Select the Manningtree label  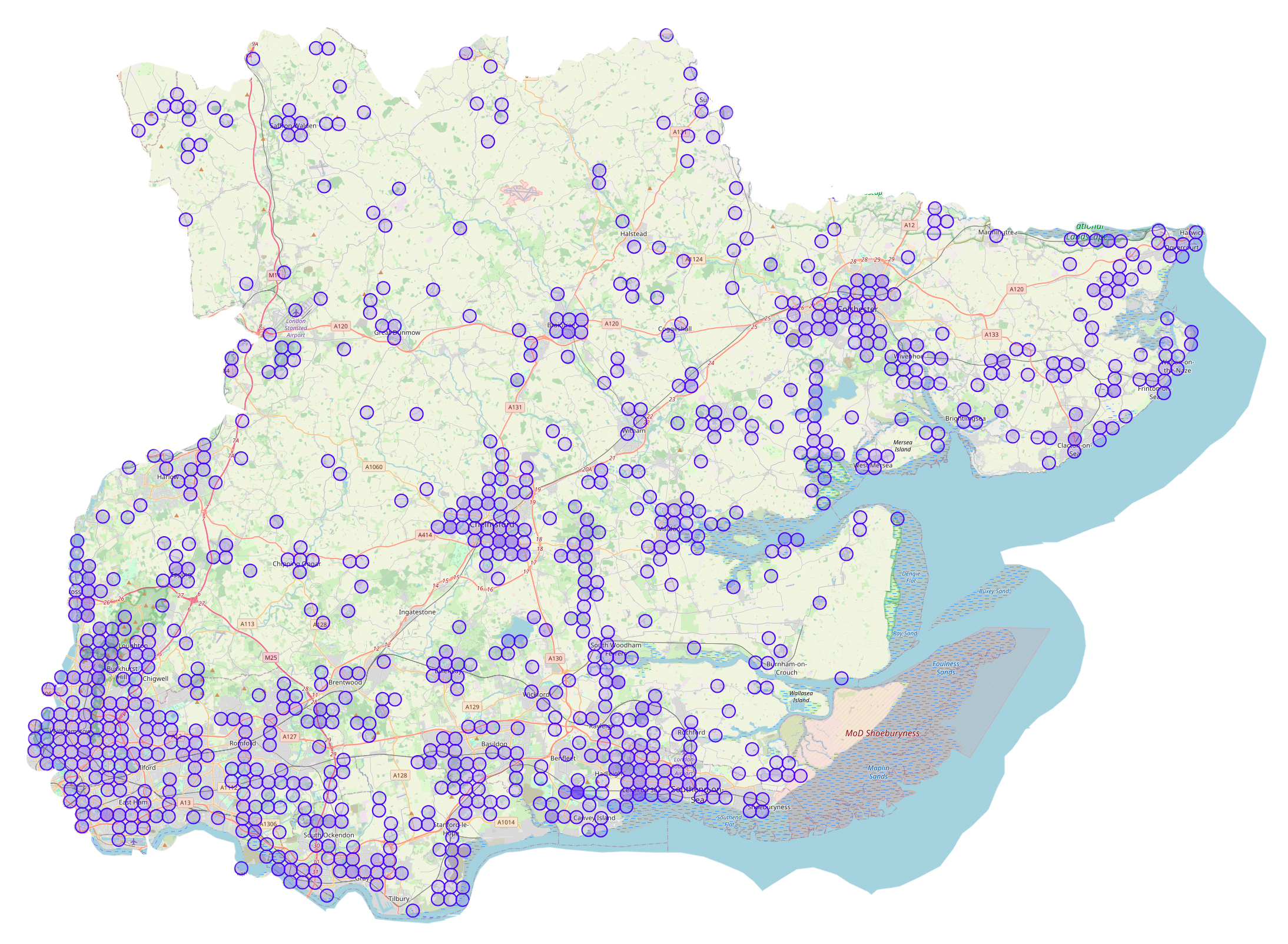(998, 232)
